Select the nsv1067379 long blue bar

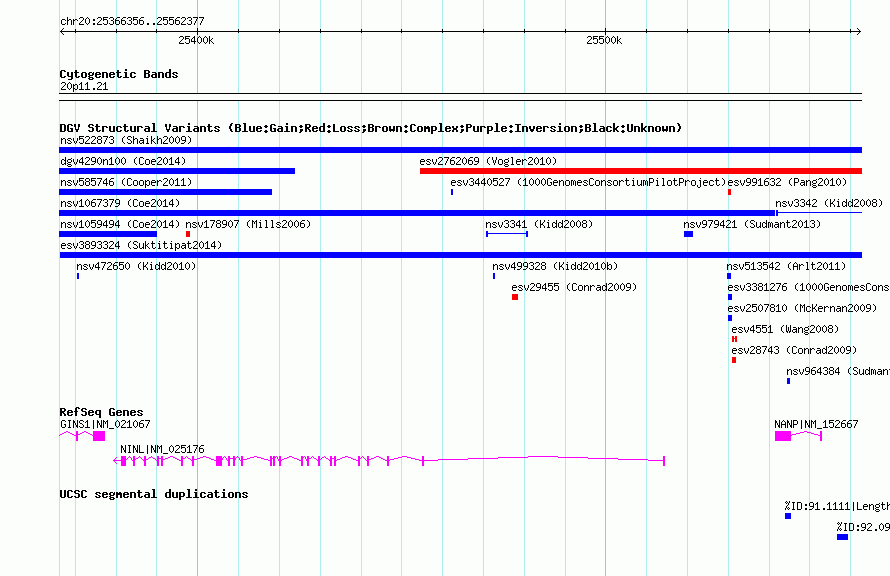coord(418,213)
